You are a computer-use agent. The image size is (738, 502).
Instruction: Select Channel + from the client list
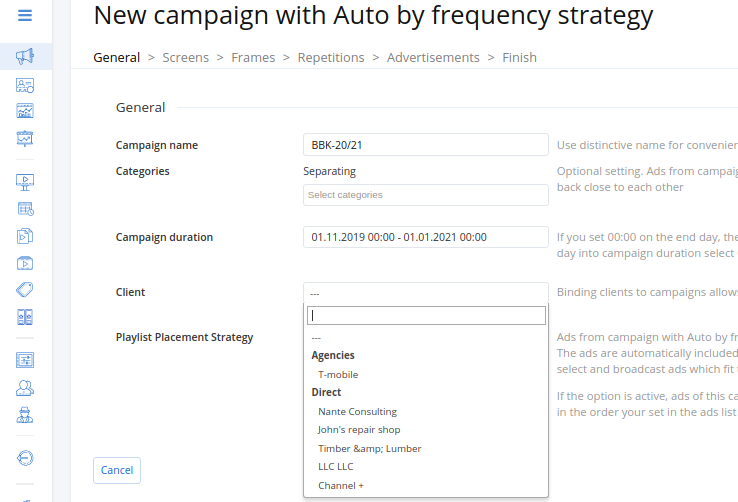pos(341,486)
